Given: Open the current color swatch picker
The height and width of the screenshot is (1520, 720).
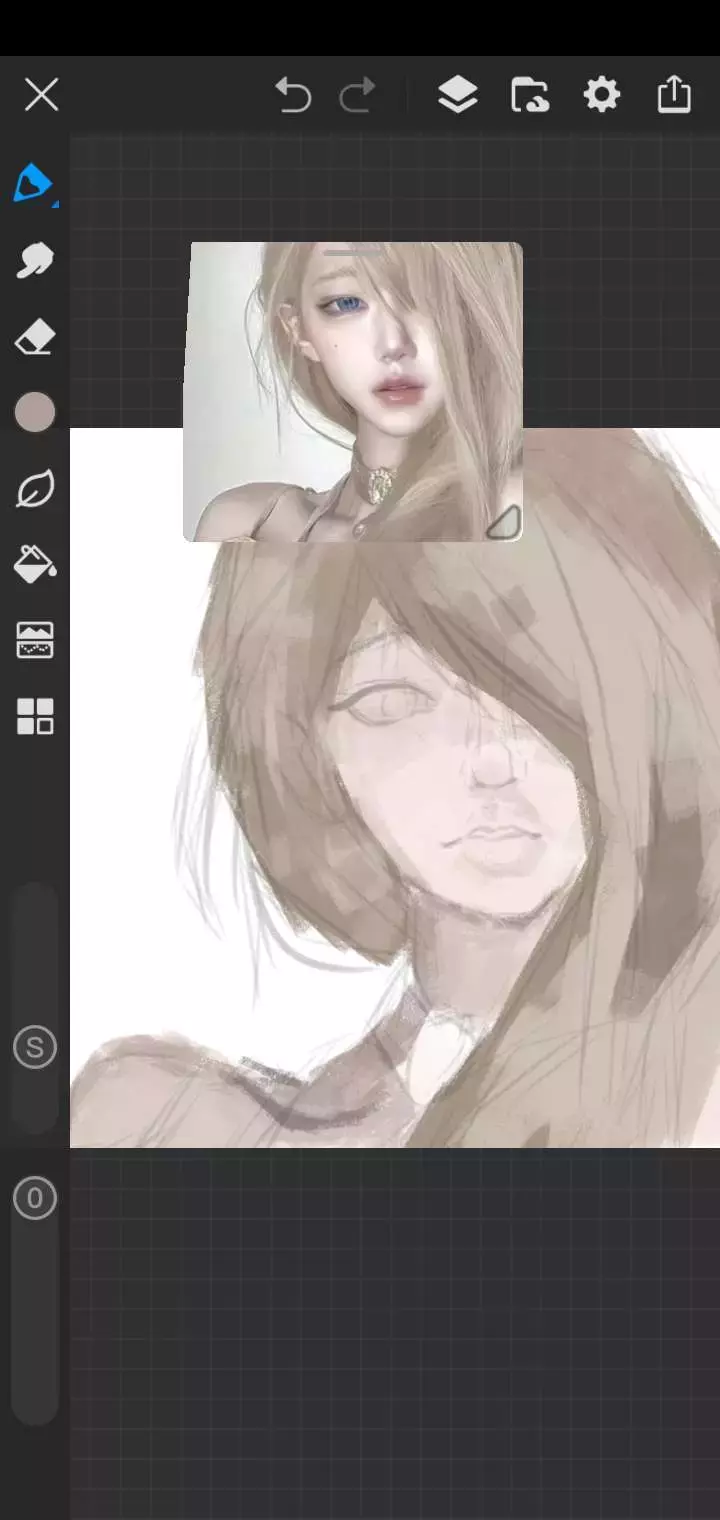Looking at the screenshot, I should click(x=35, y=412).
